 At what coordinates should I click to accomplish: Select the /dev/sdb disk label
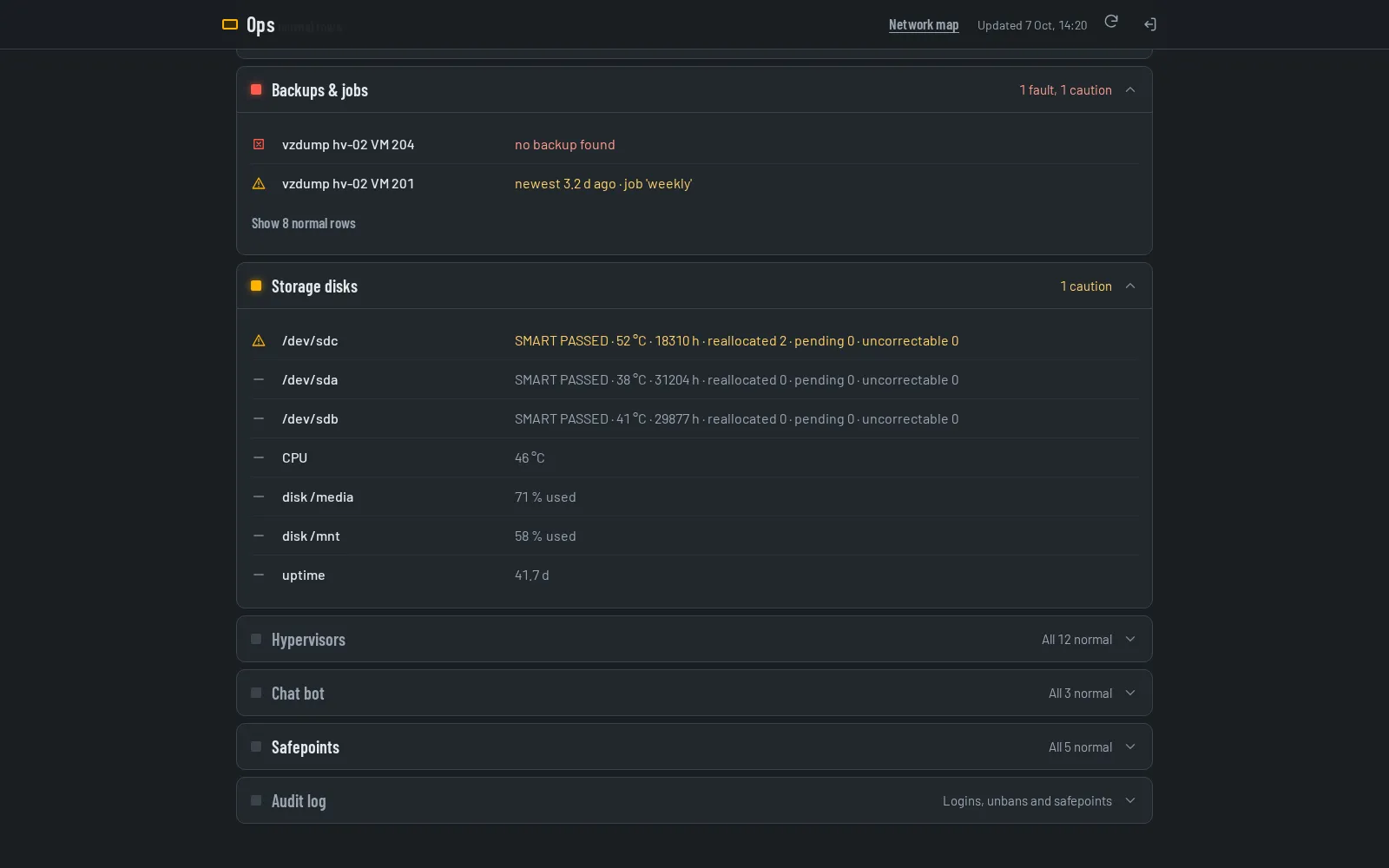(x=310, y=418)
